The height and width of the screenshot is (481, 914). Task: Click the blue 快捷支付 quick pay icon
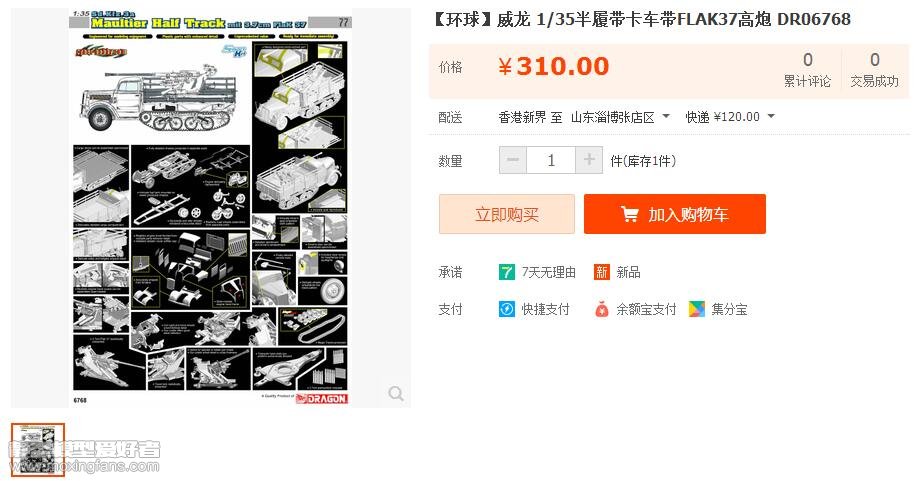(x=507, y=309)
